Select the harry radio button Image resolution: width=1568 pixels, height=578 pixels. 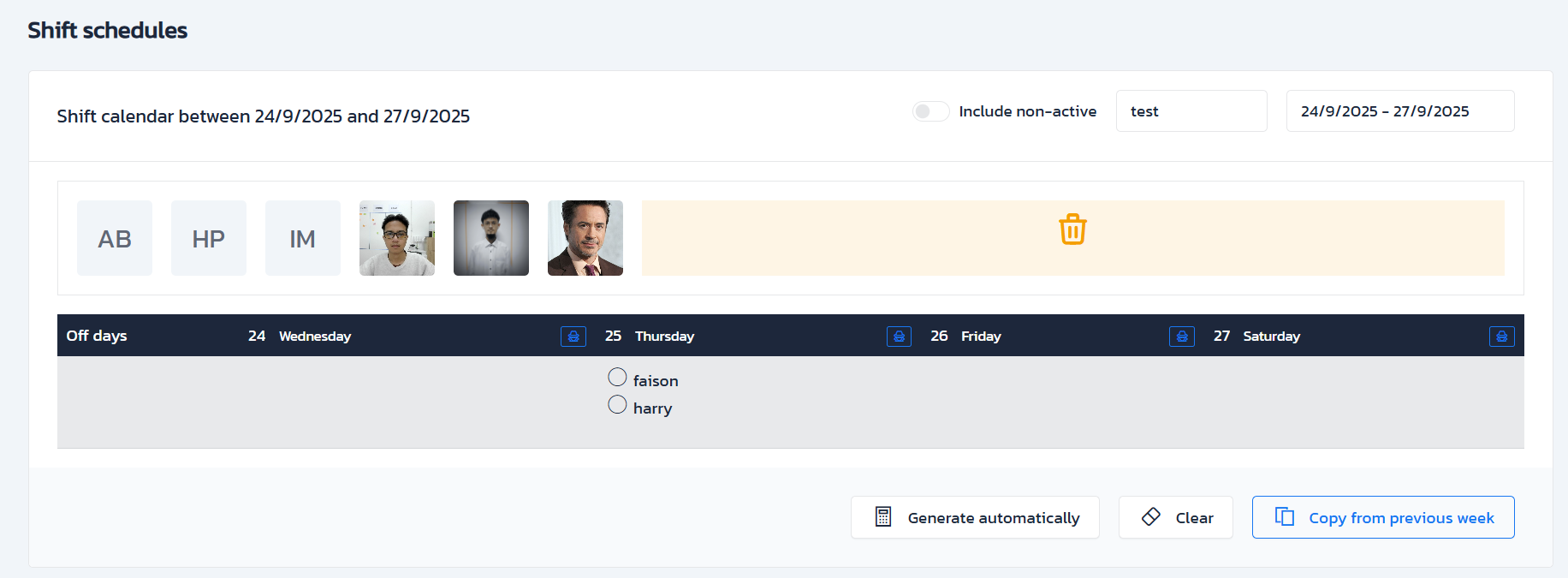tap(617, 404)
